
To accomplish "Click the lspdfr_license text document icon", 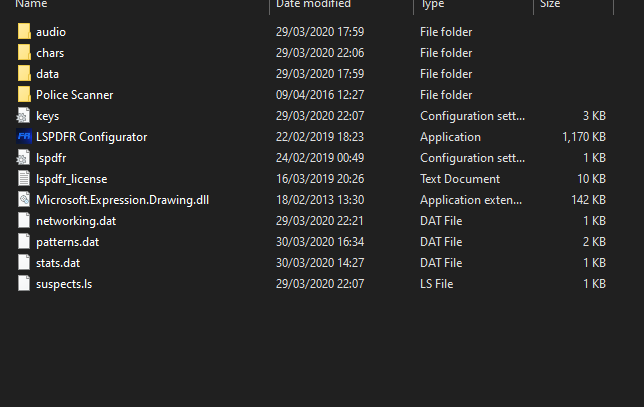I will point(24,179).
